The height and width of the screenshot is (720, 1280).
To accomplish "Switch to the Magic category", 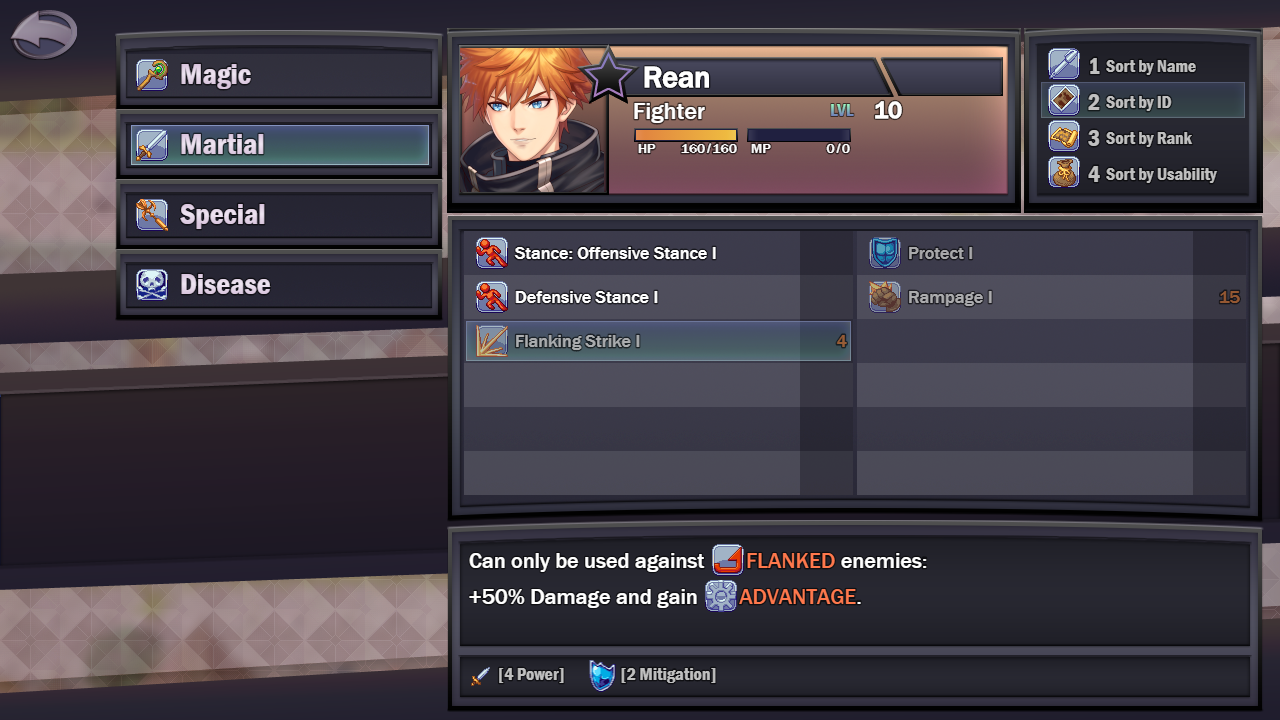I will point(281,75).
